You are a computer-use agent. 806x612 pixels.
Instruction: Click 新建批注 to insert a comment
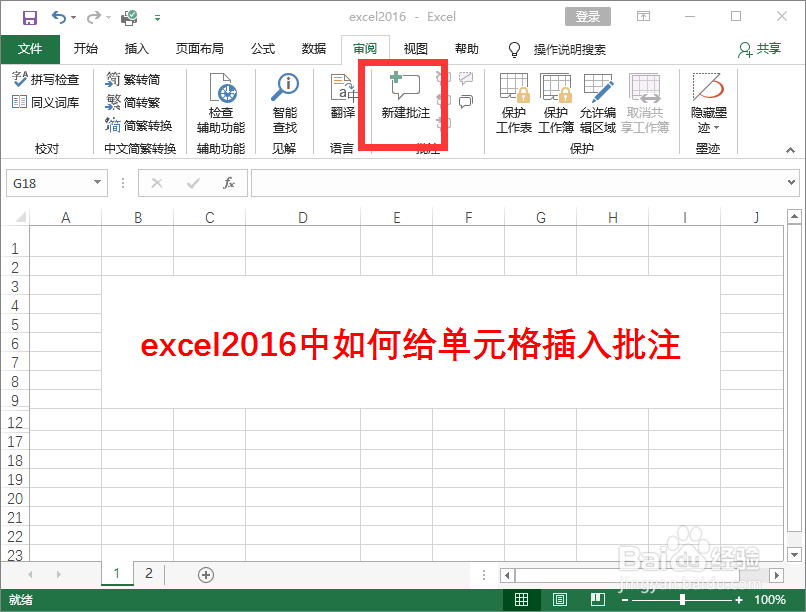(406, 96)
